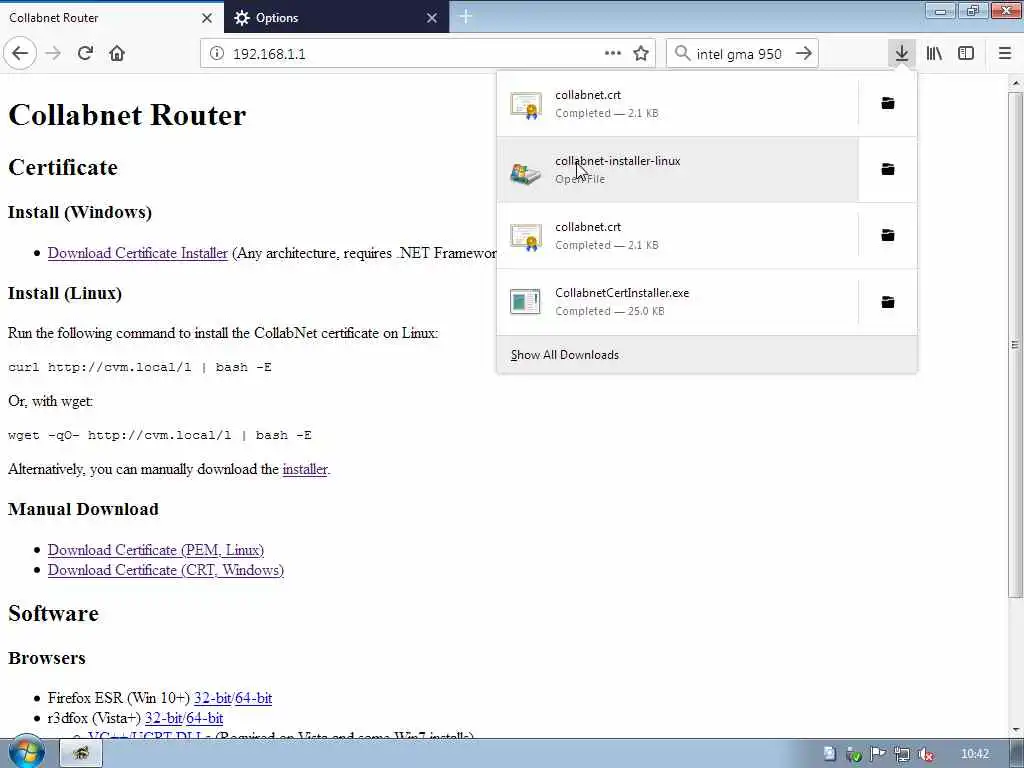
Task: Close the Options tab
Action: [x=432, y=18]
